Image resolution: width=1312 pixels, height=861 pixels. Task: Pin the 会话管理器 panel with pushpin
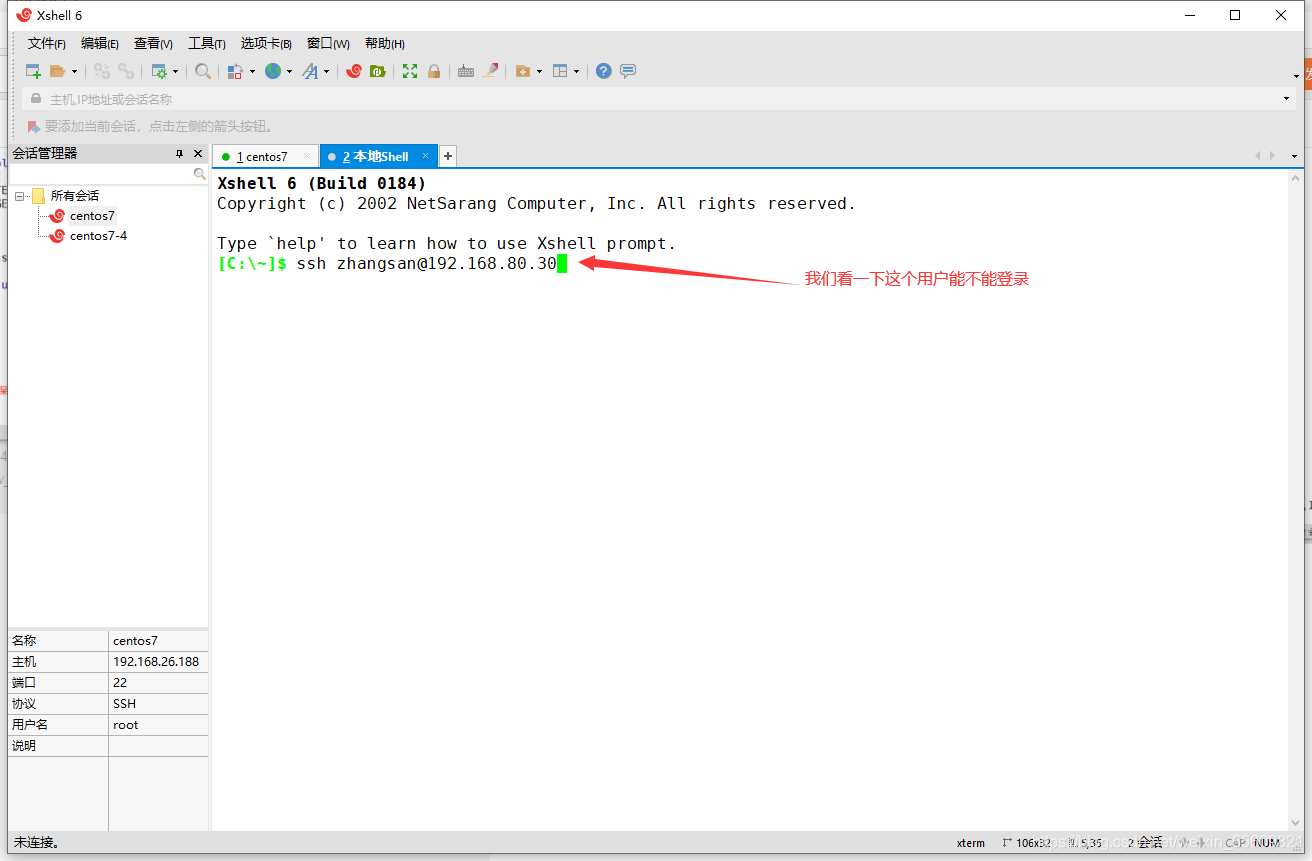coord(180,154)
